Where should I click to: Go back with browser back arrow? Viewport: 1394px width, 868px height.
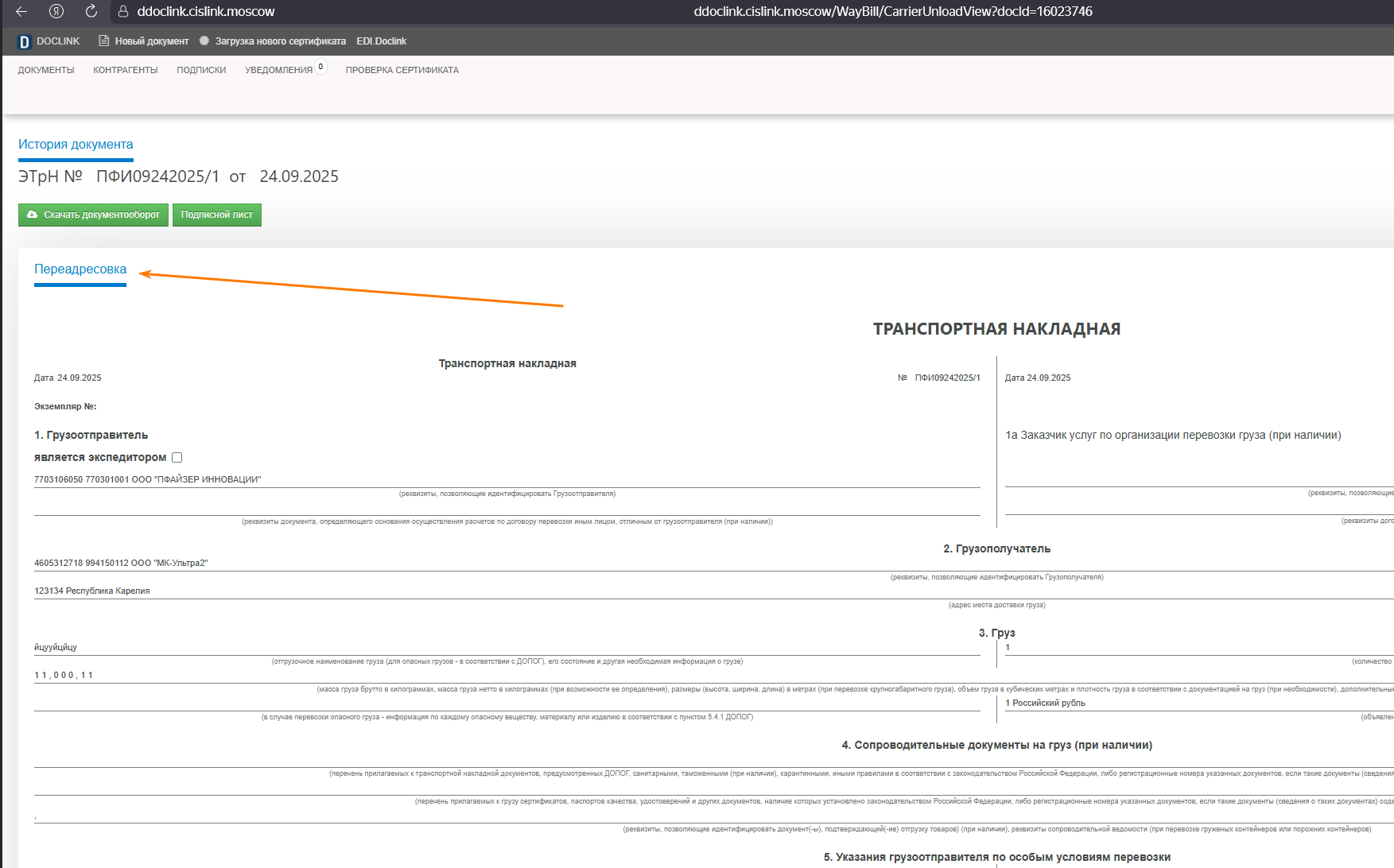(21, 11)
